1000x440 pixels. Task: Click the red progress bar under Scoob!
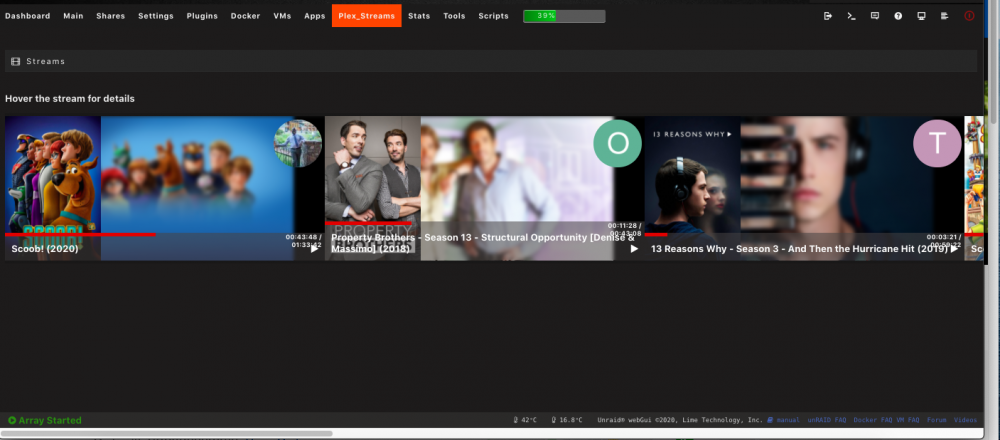click(x=80, y=235)
